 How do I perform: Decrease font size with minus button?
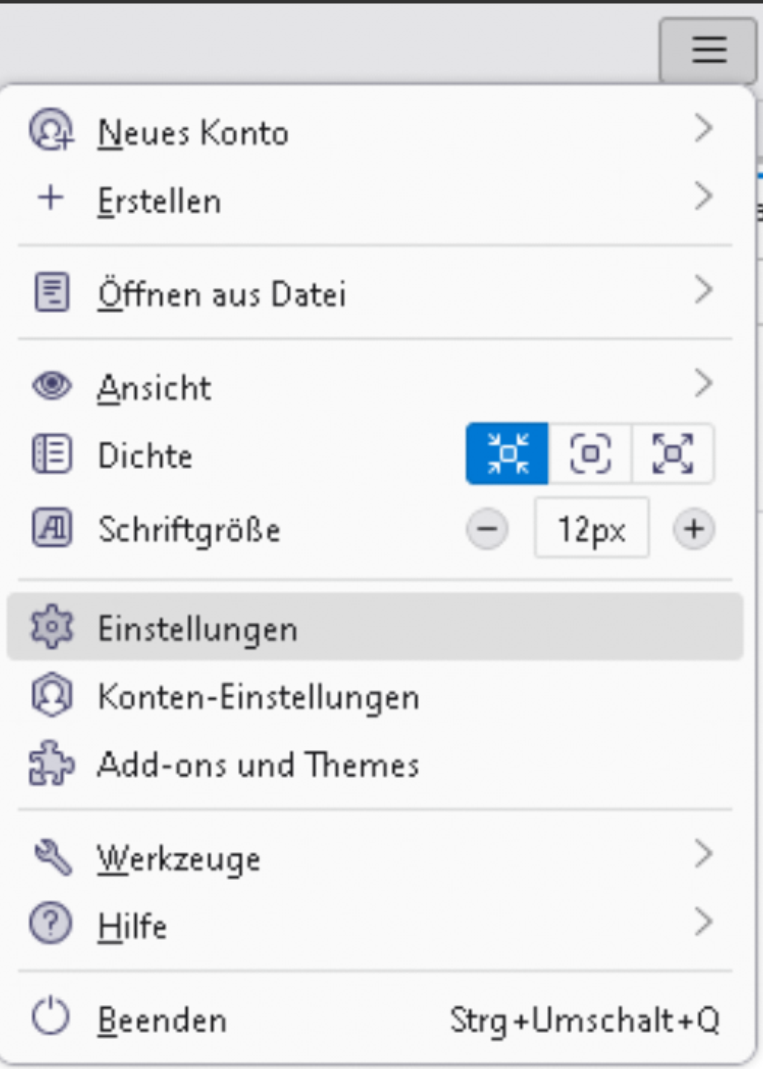[487, 528]
